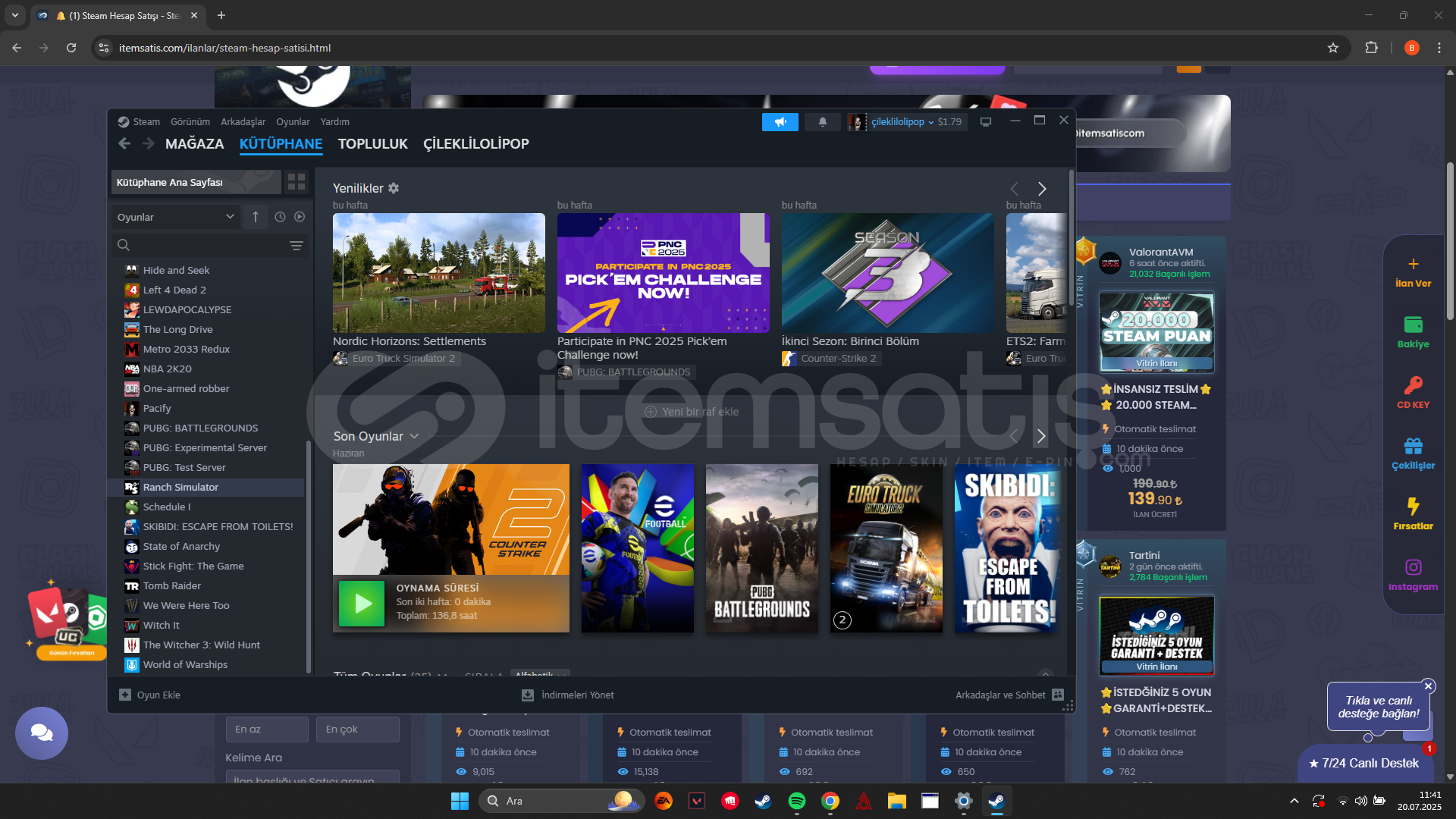1456x819 pixels.
Task: Click the En az price field
Action: (x=267, y=730)
